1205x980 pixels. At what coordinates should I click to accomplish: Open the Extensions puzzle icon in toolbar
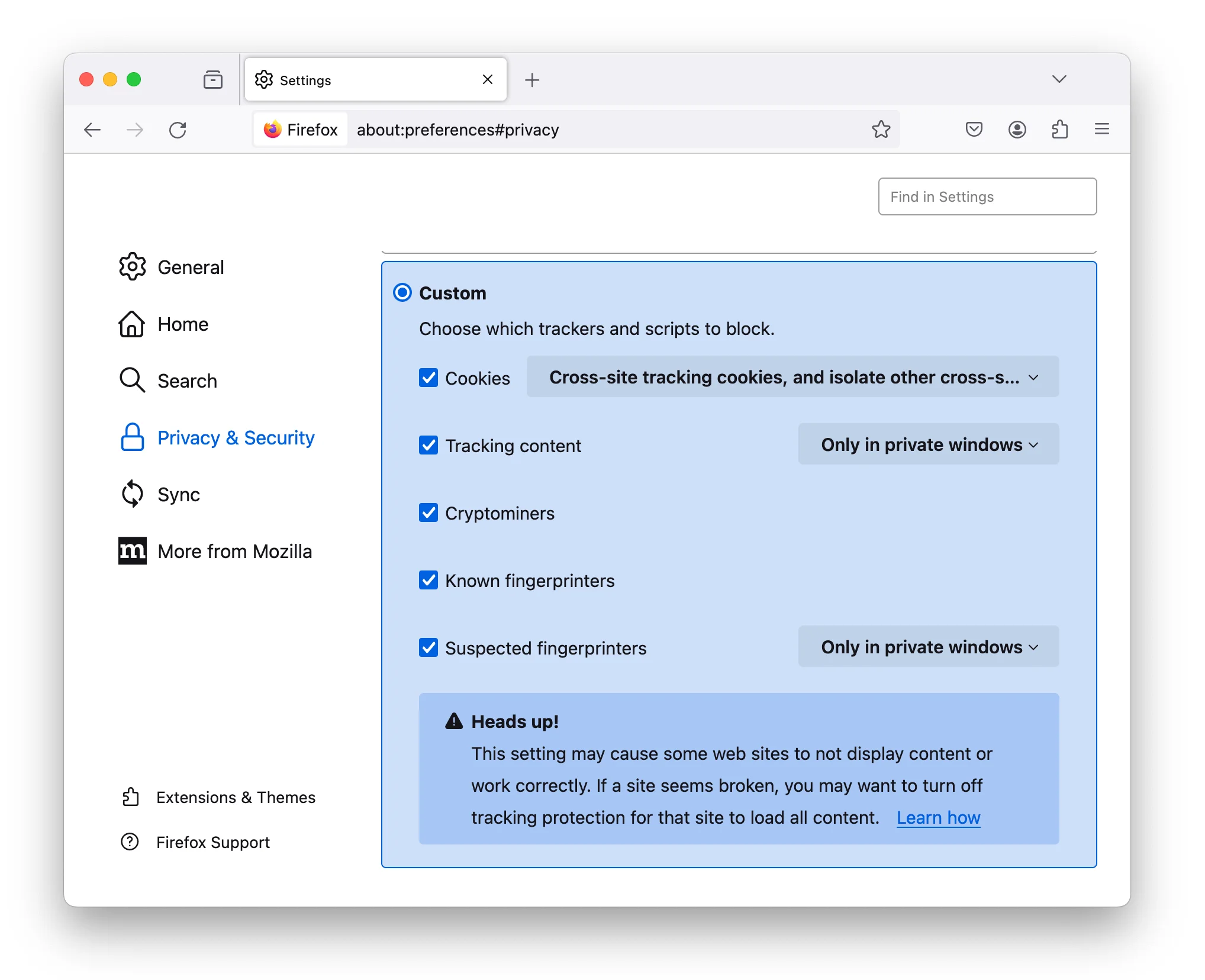pos(1059,129)
